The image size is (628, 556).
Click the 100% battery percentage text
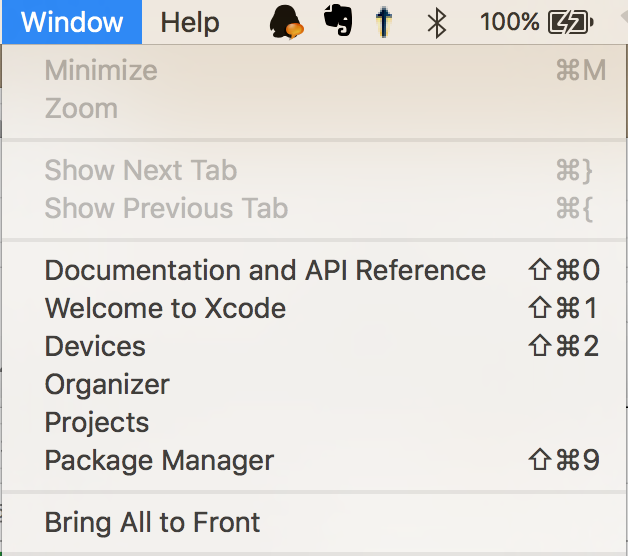click(x=509, y=22)
